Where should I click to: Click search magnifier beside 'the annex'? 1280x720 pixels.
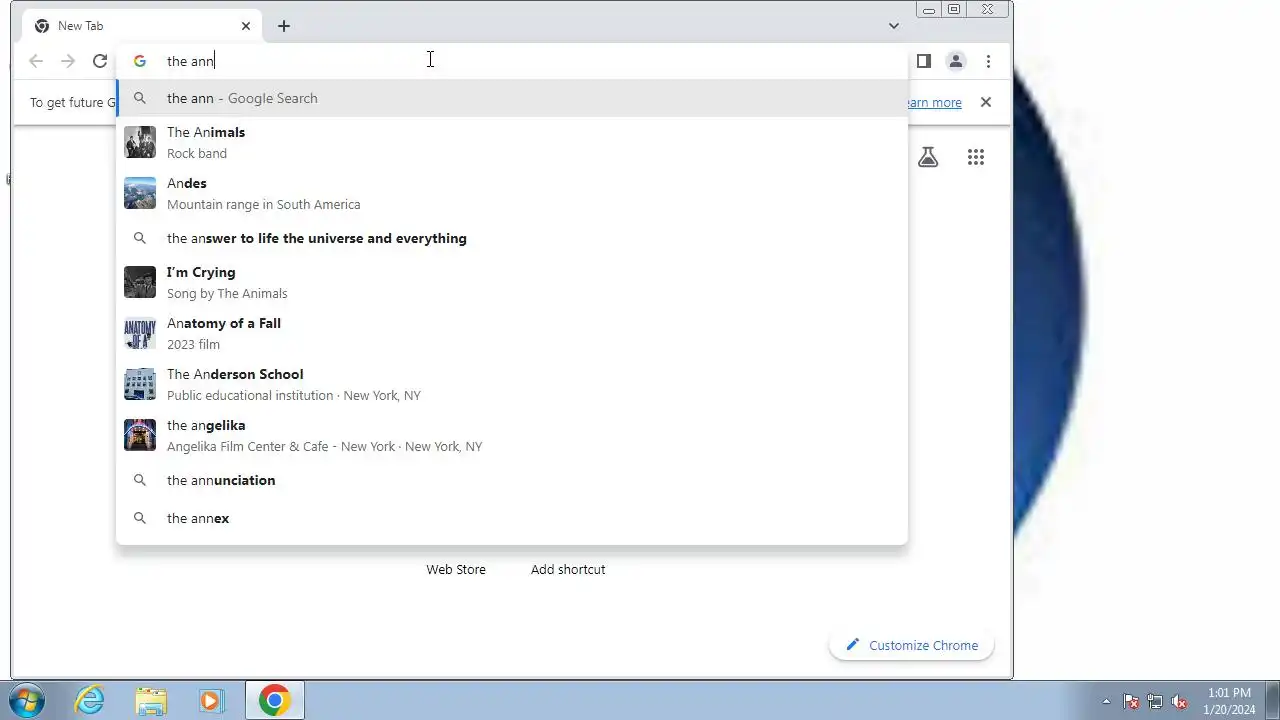[140, 518]
